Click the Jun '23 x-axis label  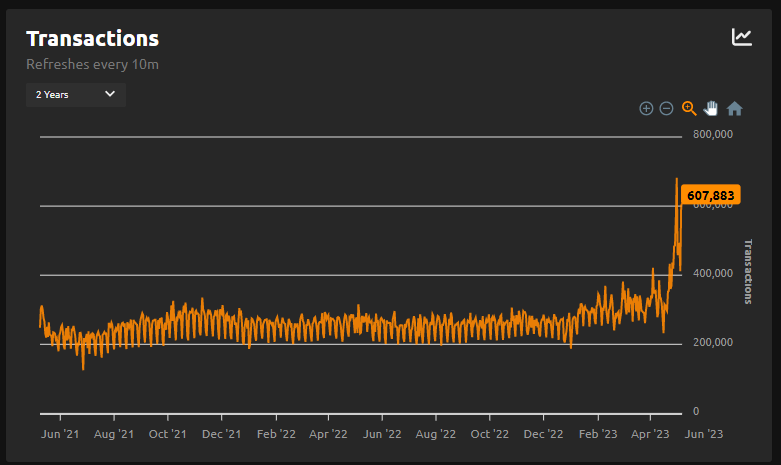(704, 434)
